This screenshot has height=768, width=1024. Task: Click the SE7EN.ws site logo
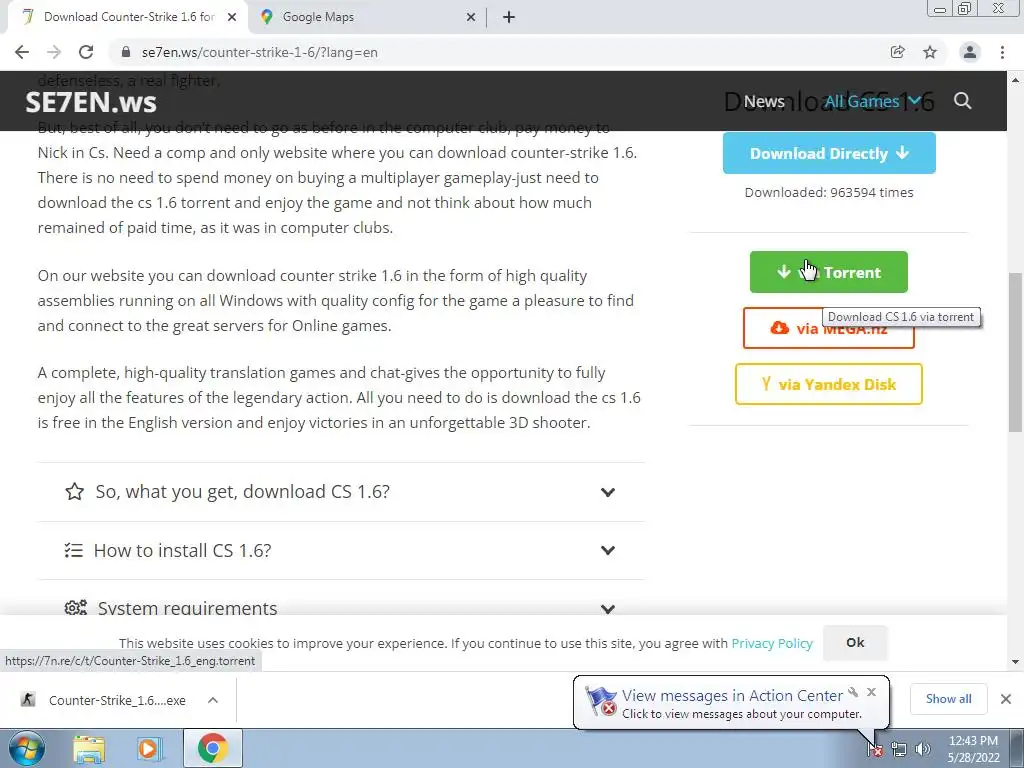click(x=91, y=102)
